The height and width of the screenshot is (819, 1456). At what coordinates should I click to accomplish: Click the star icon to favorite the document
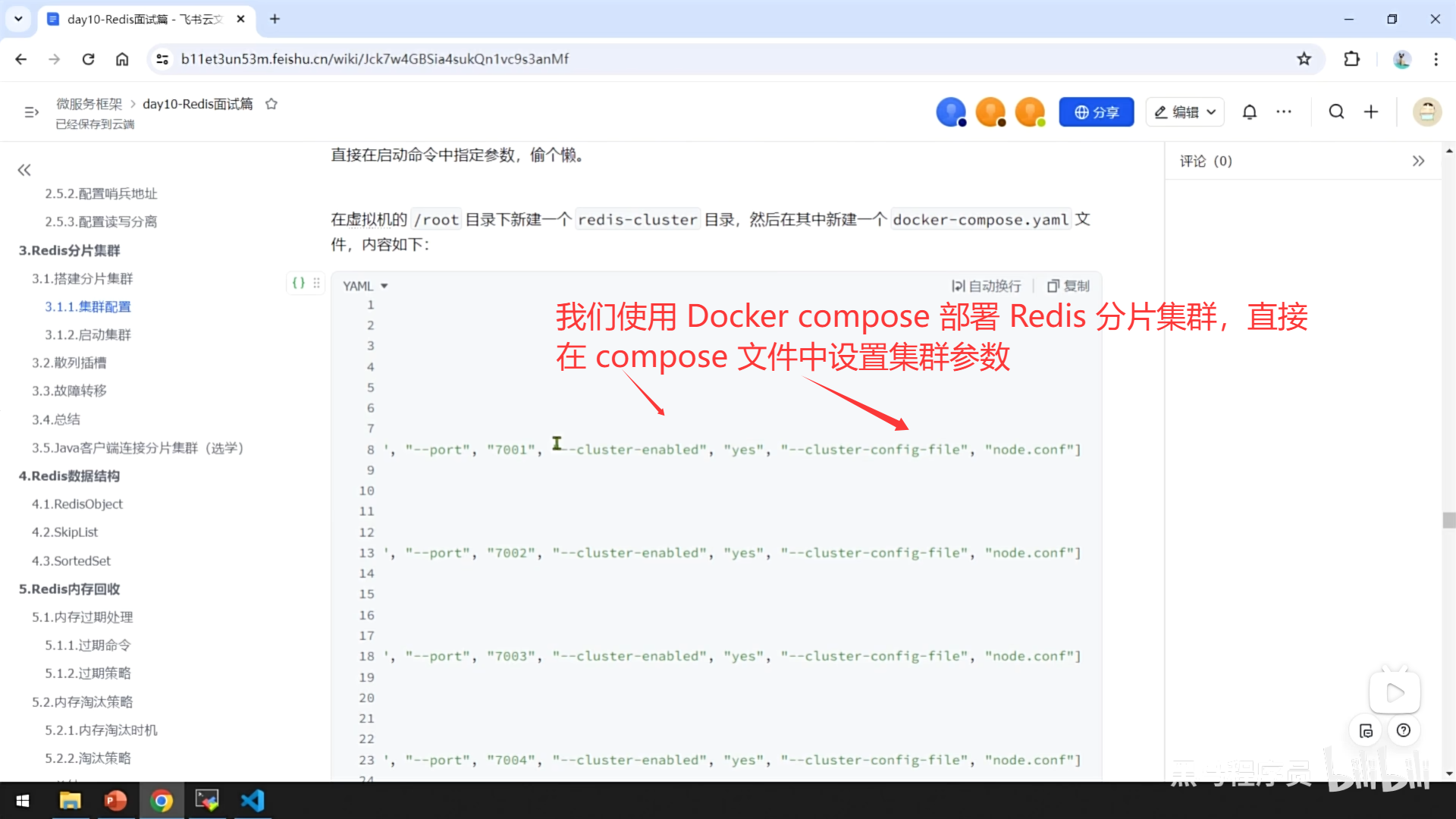(x=271, y=104)
